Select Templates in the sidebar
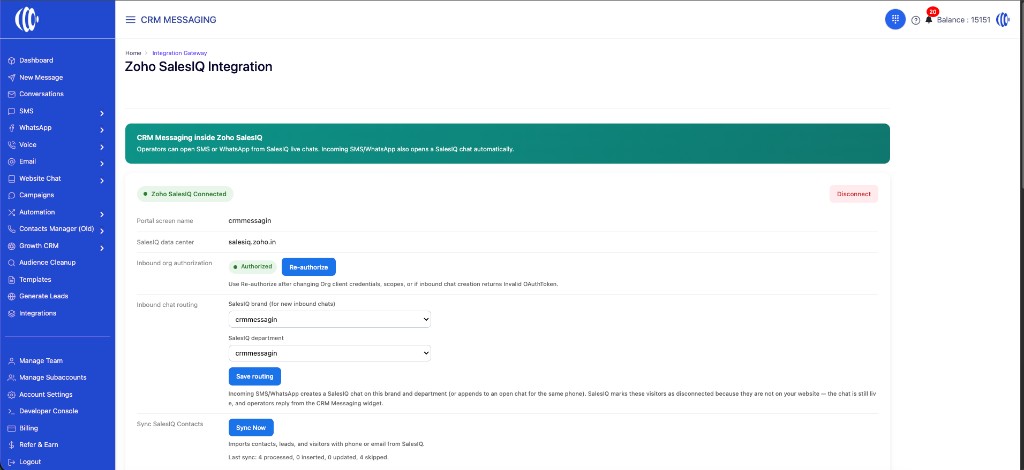Image resolution: width=1024 pixels, height=470 pixels. 35,279
